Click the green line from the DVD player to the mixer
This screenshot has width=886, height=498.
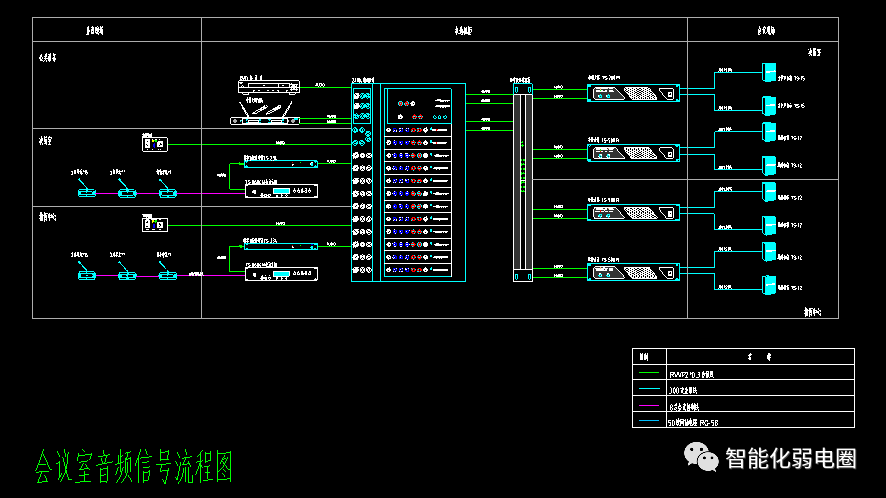325,88
